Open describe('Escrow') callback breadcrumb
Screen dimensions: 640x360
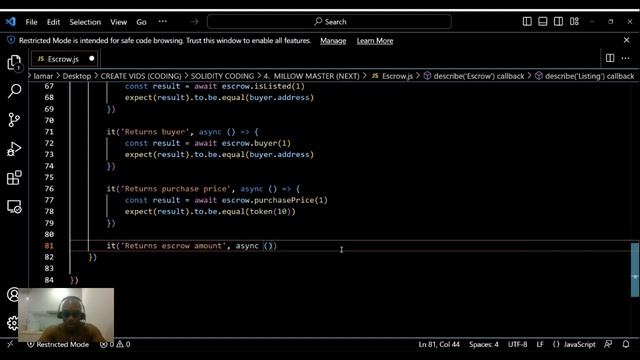[474, 76]
